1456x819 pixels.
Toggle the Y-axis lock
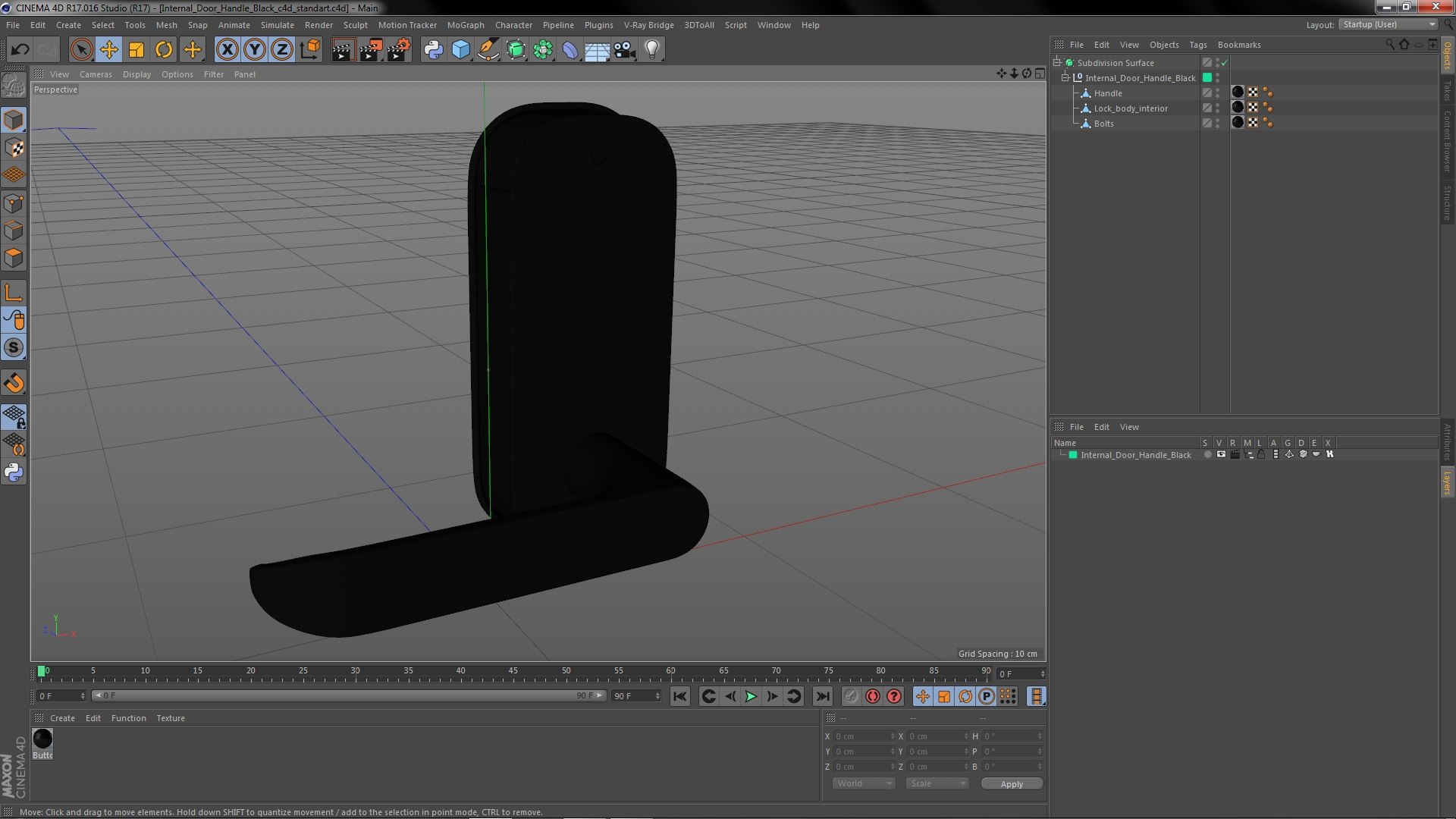[x=255, y=50]
